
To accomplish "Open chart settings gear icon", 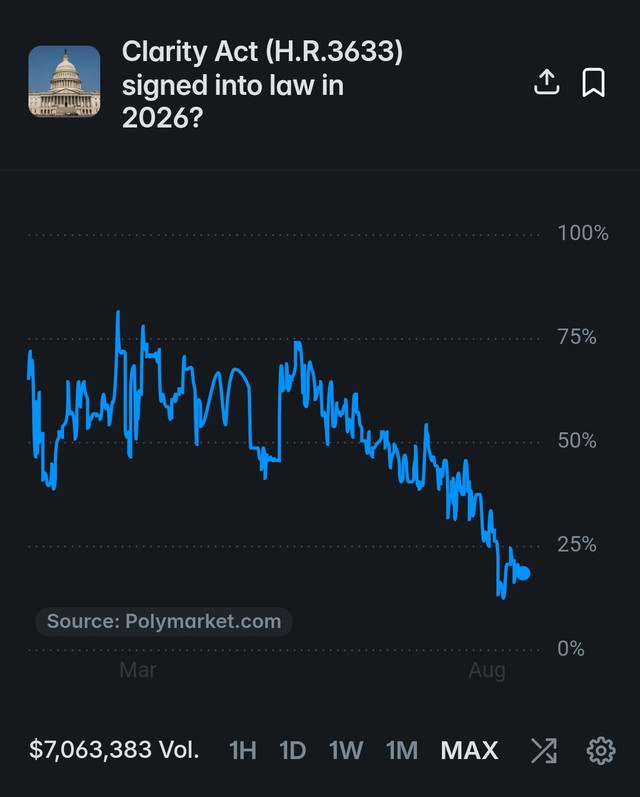I will pos(601,751).
